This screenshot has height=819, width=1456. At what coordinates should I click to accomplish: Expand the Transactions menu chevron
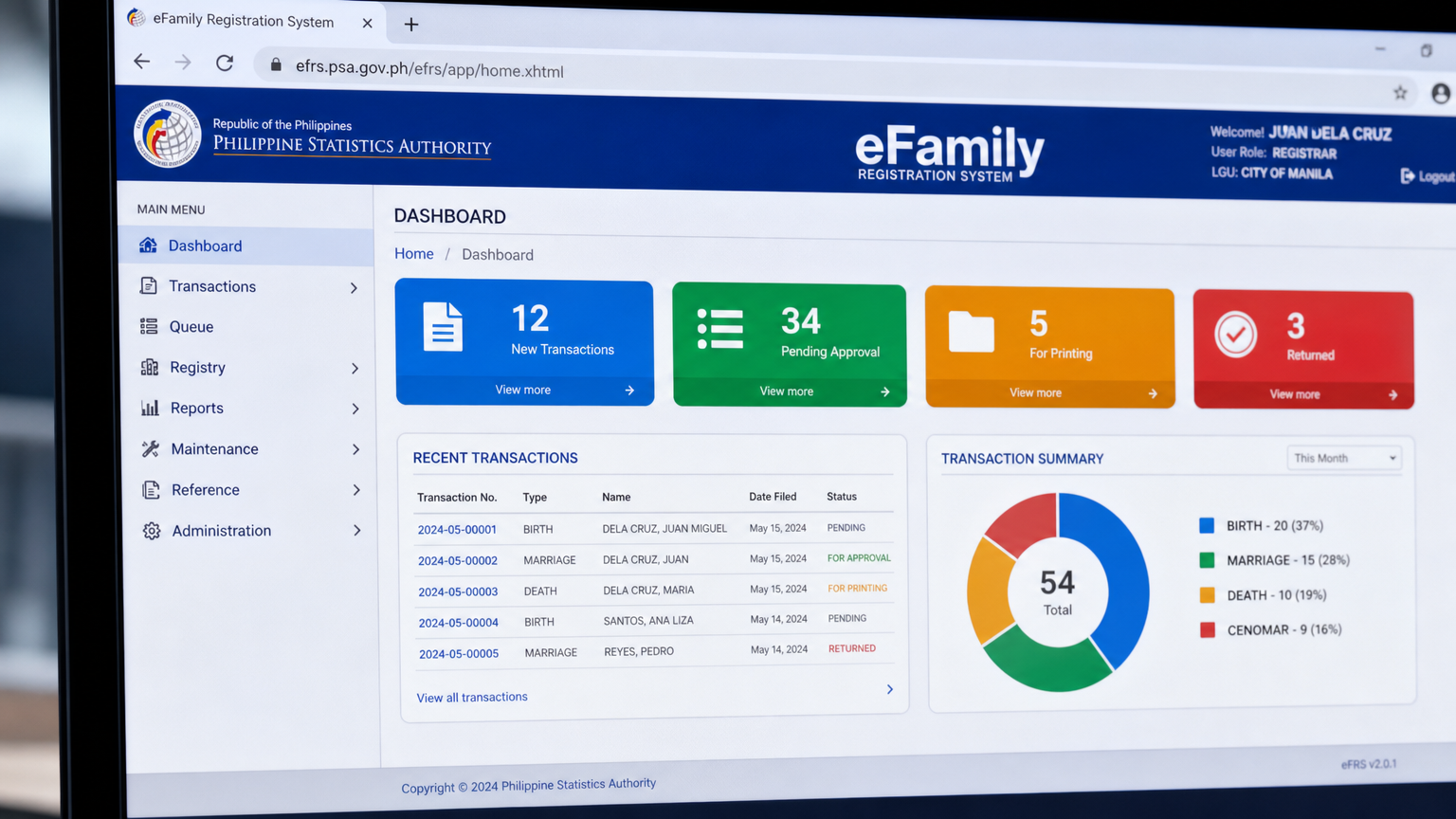tap(354, 287)
